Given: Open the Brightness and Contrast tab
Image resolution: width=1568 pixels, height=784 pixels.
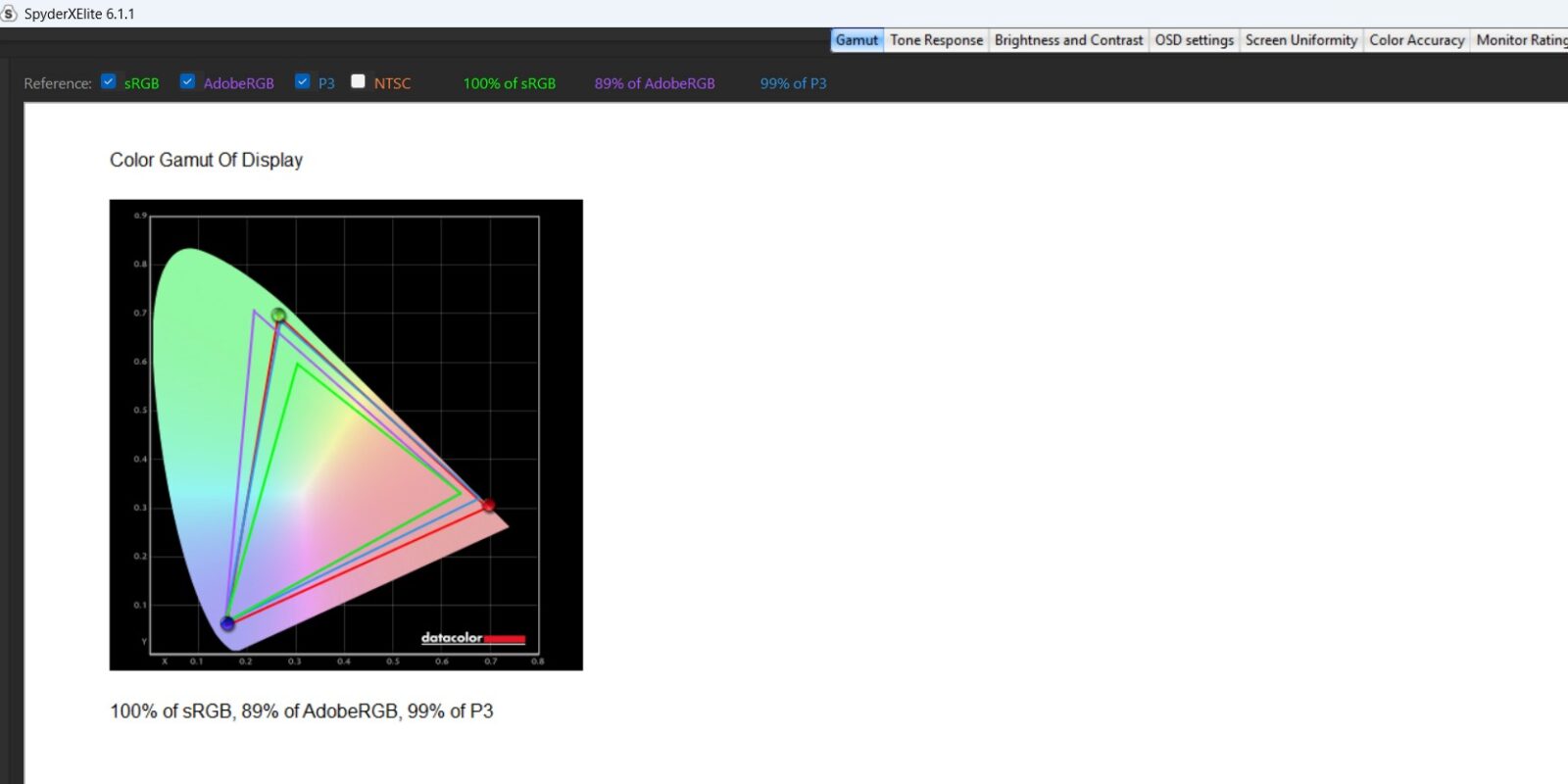Looking at the screenshot, I should [x=1068, y=40].
